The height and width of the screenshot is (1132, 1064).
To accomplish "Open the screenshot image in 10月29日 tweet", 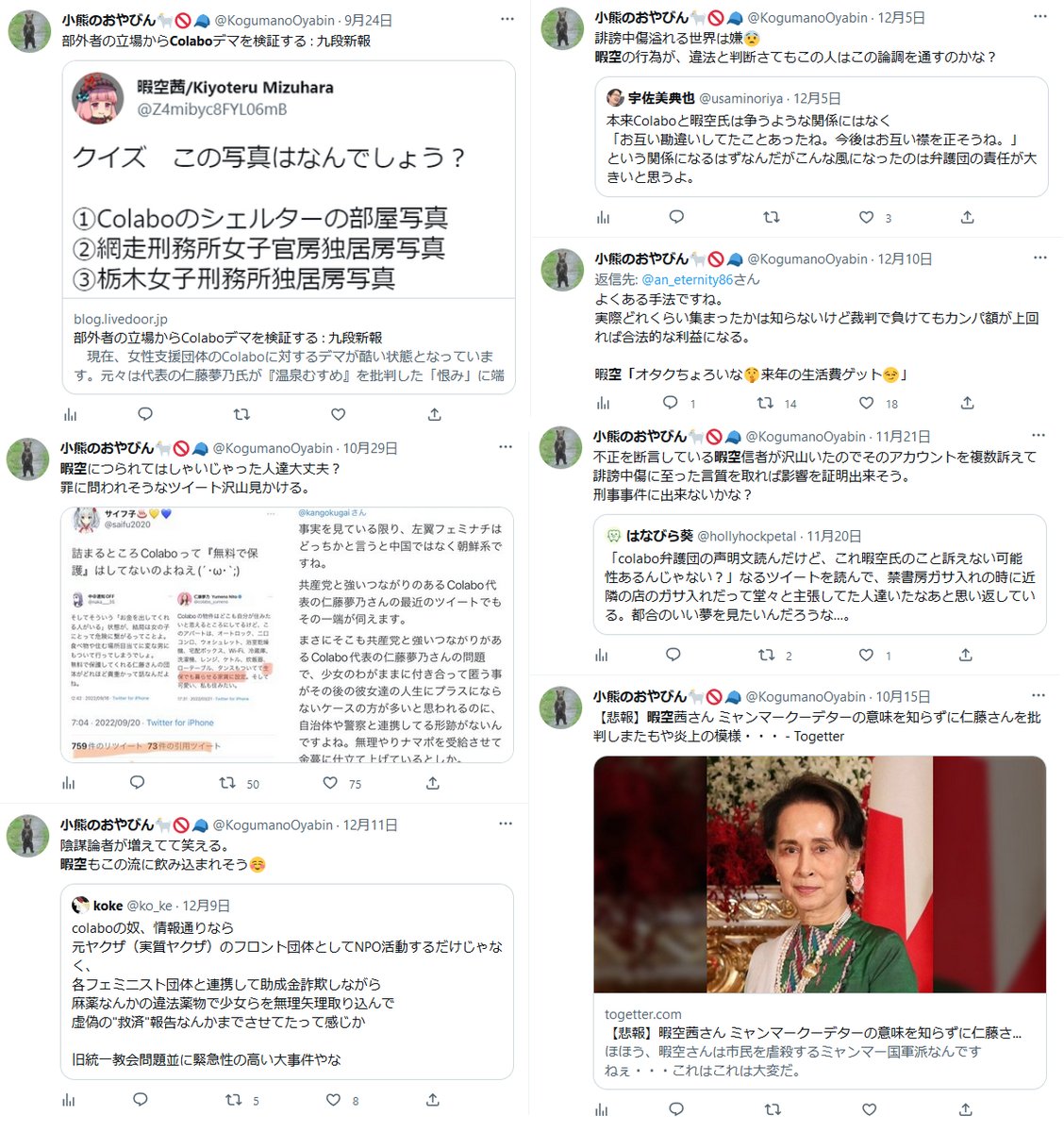I will pyautogui.click(x=288, y=634).
